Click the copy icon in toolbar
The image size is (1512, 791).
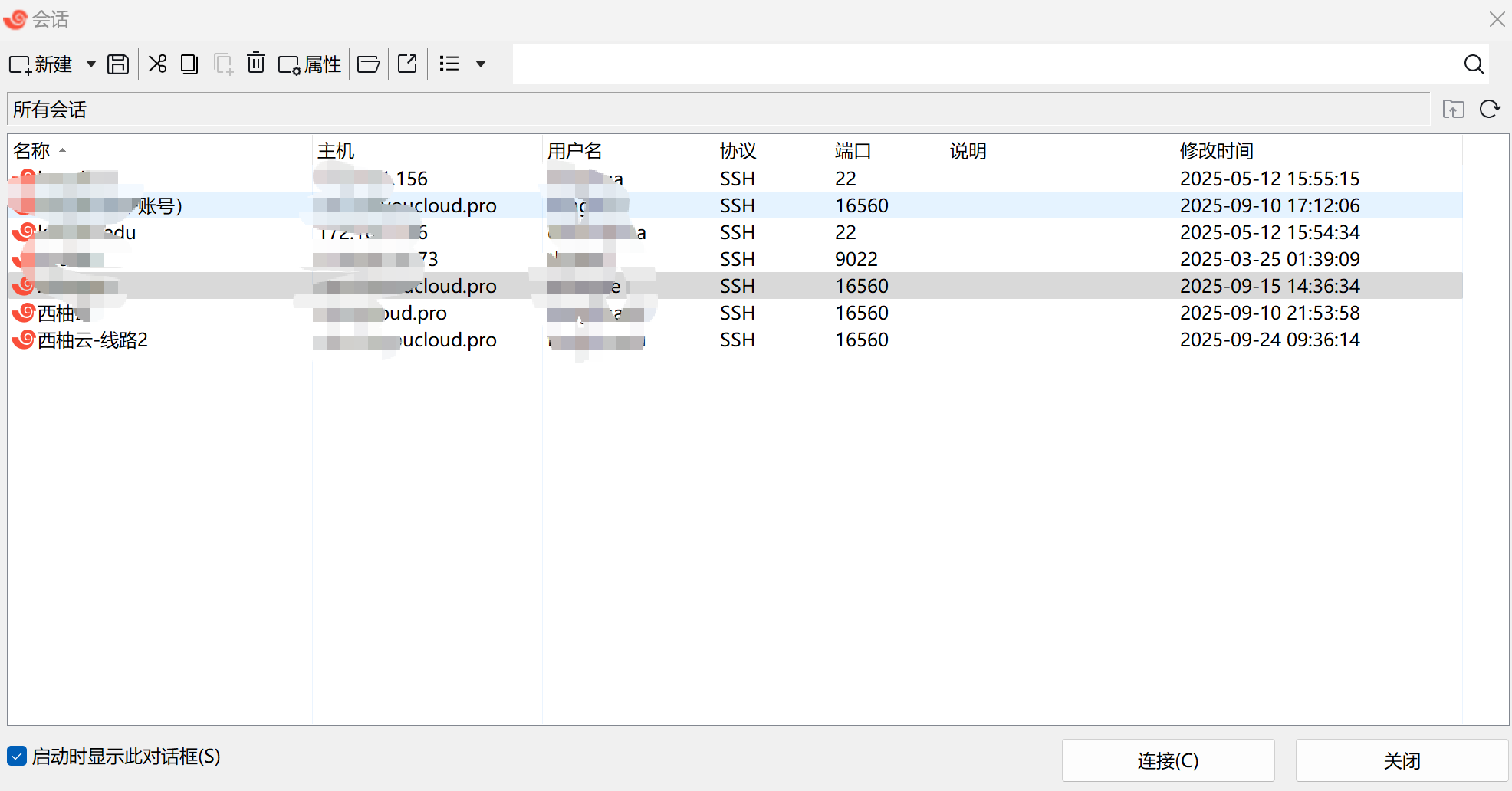click(x=189, y=64)
